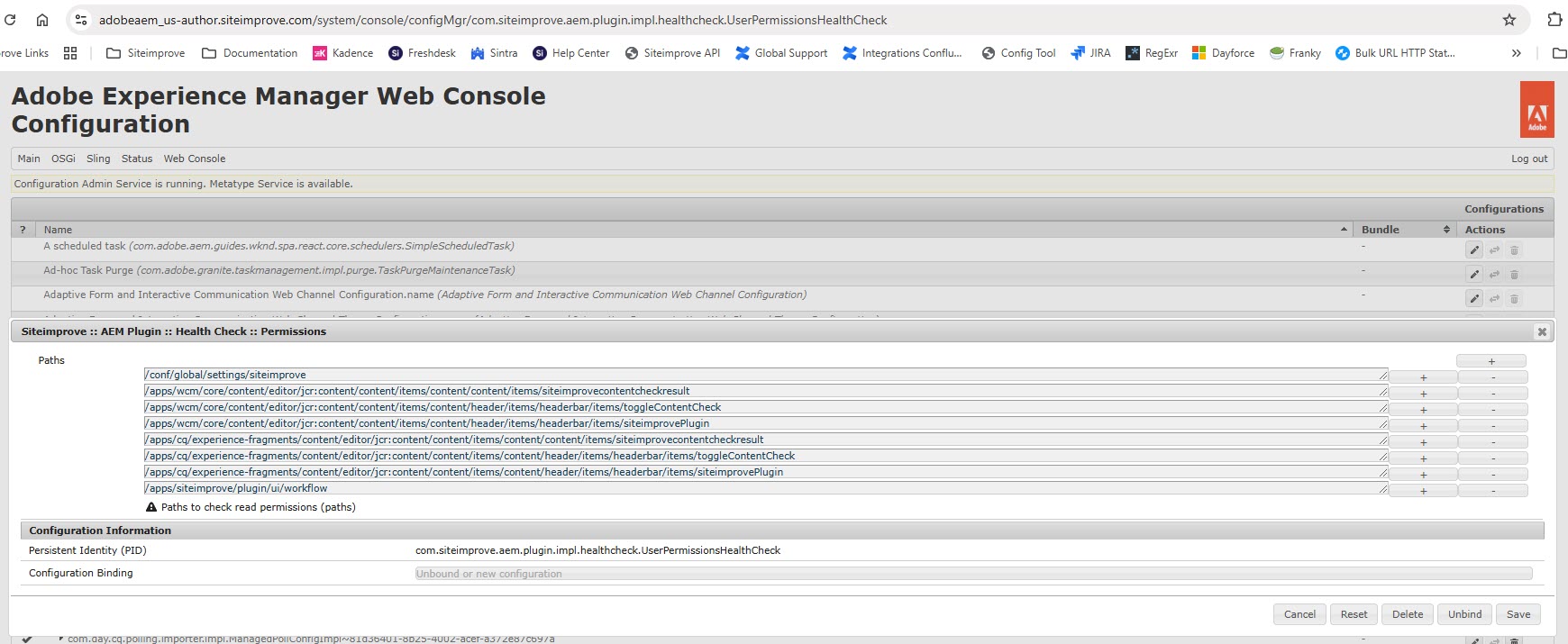Save the Health Check Permissions configuration
The width and height of the screenshot is (1568, 644).
coord(1518,614)
